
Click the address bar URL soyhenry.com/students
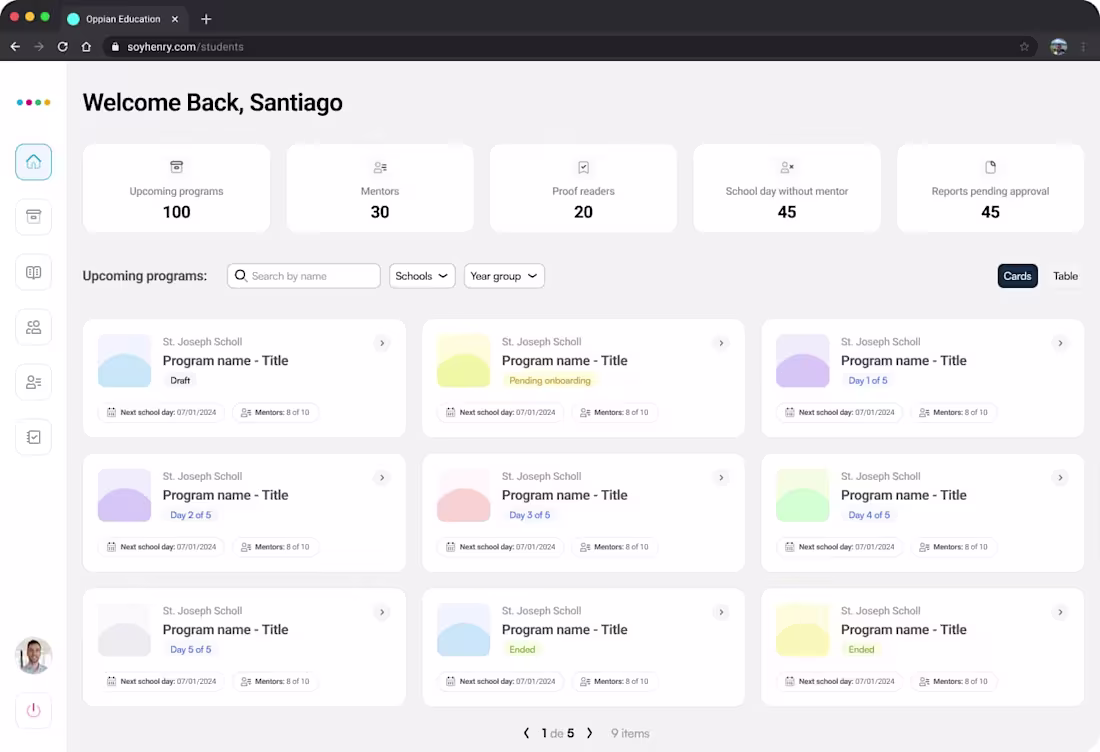coord(185,46)
